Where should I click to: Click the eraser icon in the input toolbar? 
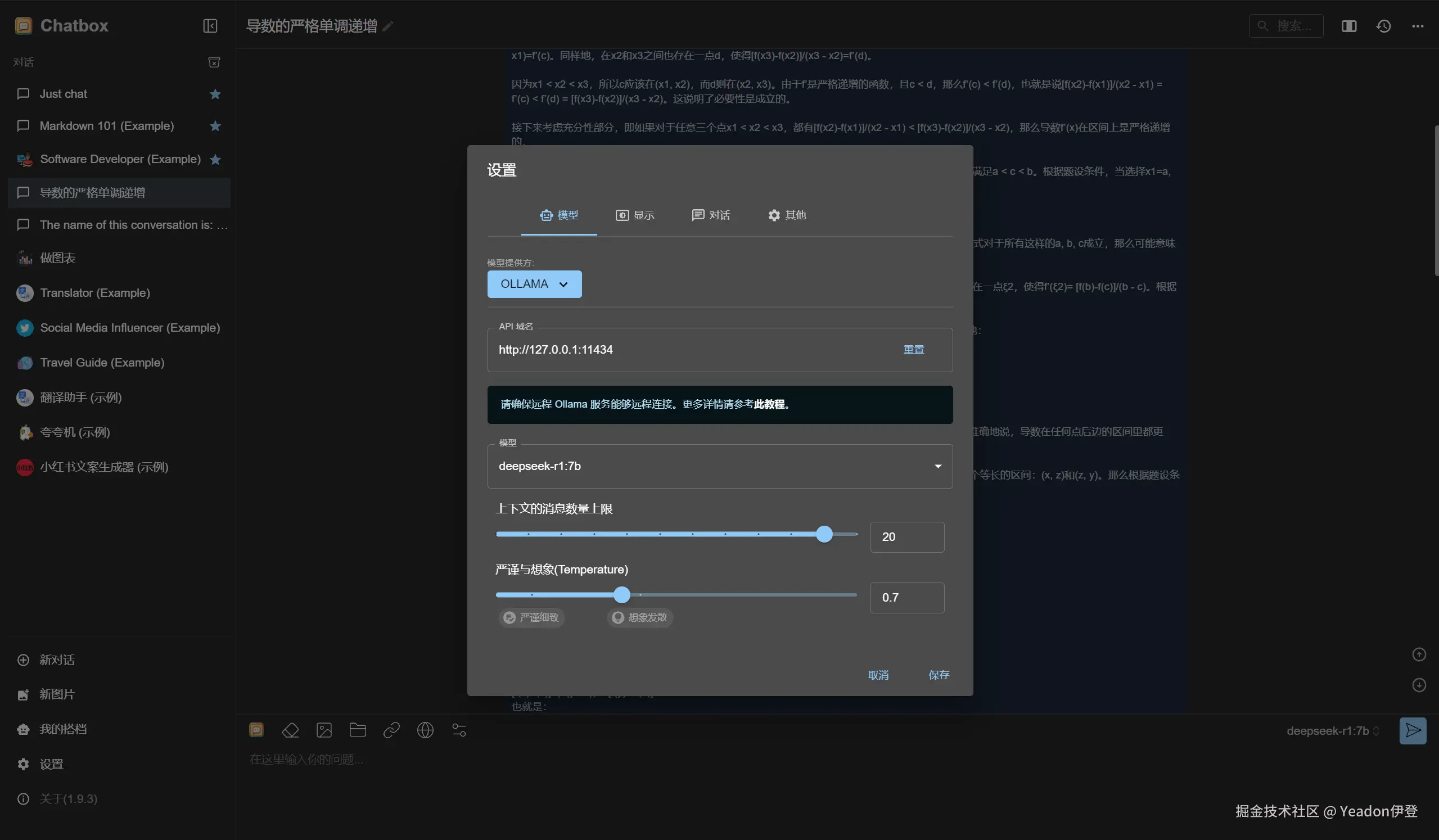[290, 730]
